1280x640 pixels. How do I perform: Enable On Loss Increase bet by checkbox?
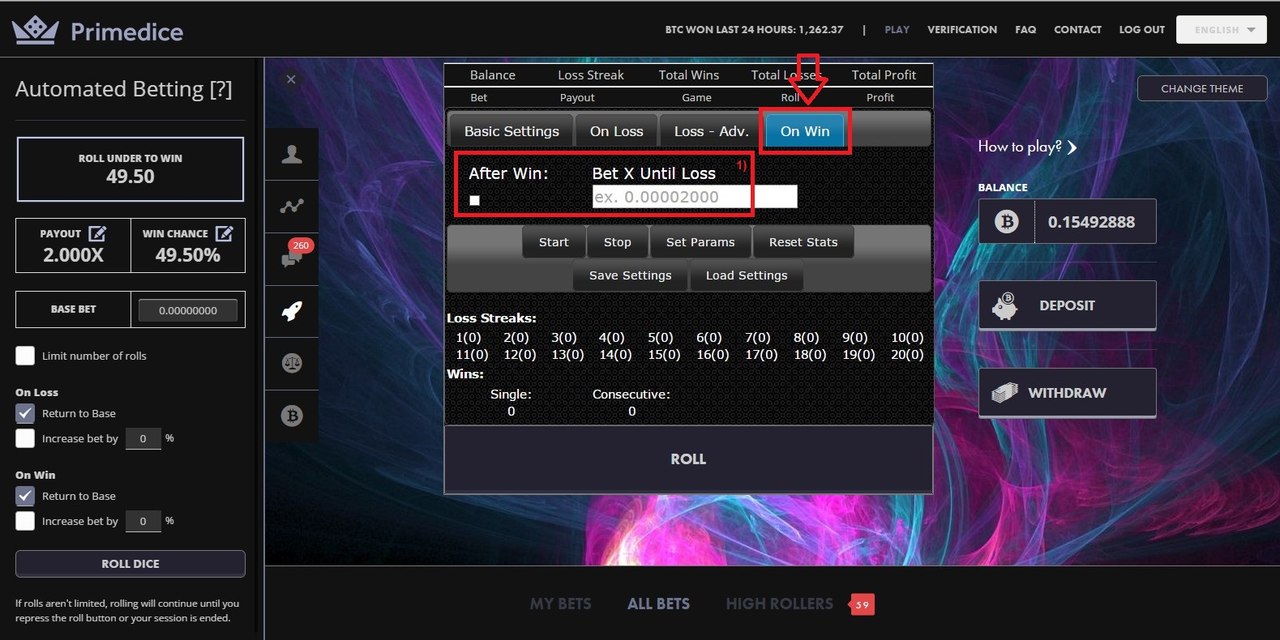pyautogui.click(x=25, y=438)
